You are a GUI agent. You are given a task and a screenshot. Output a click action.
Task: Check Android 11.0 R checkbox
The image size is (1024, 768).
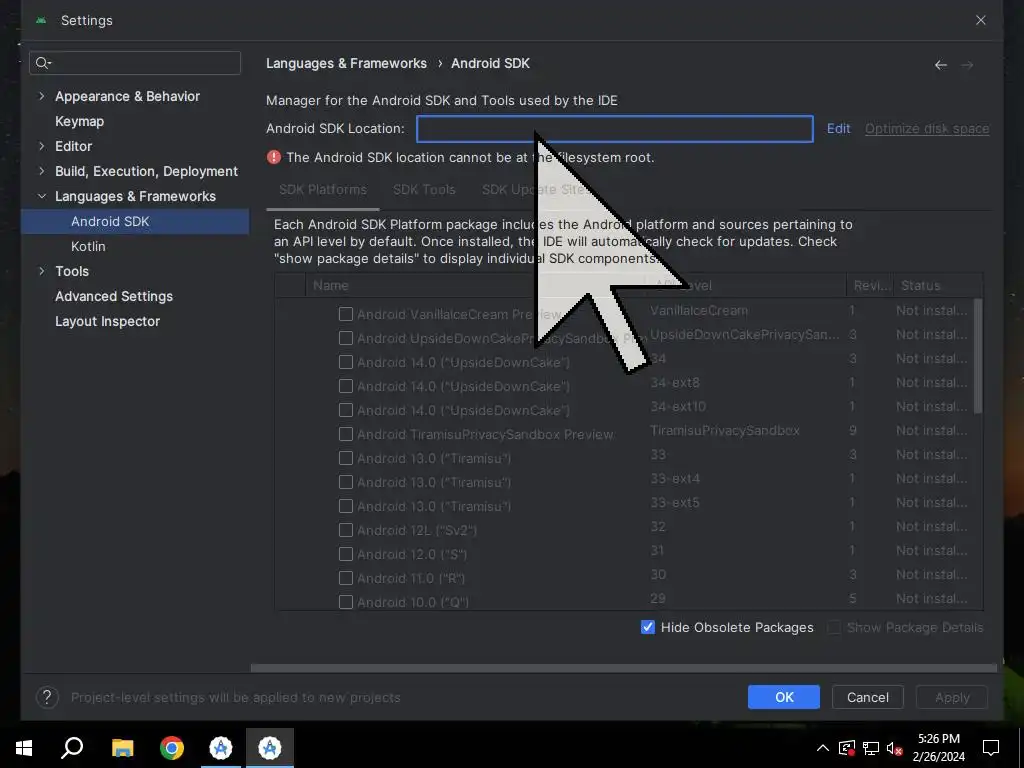346,578
